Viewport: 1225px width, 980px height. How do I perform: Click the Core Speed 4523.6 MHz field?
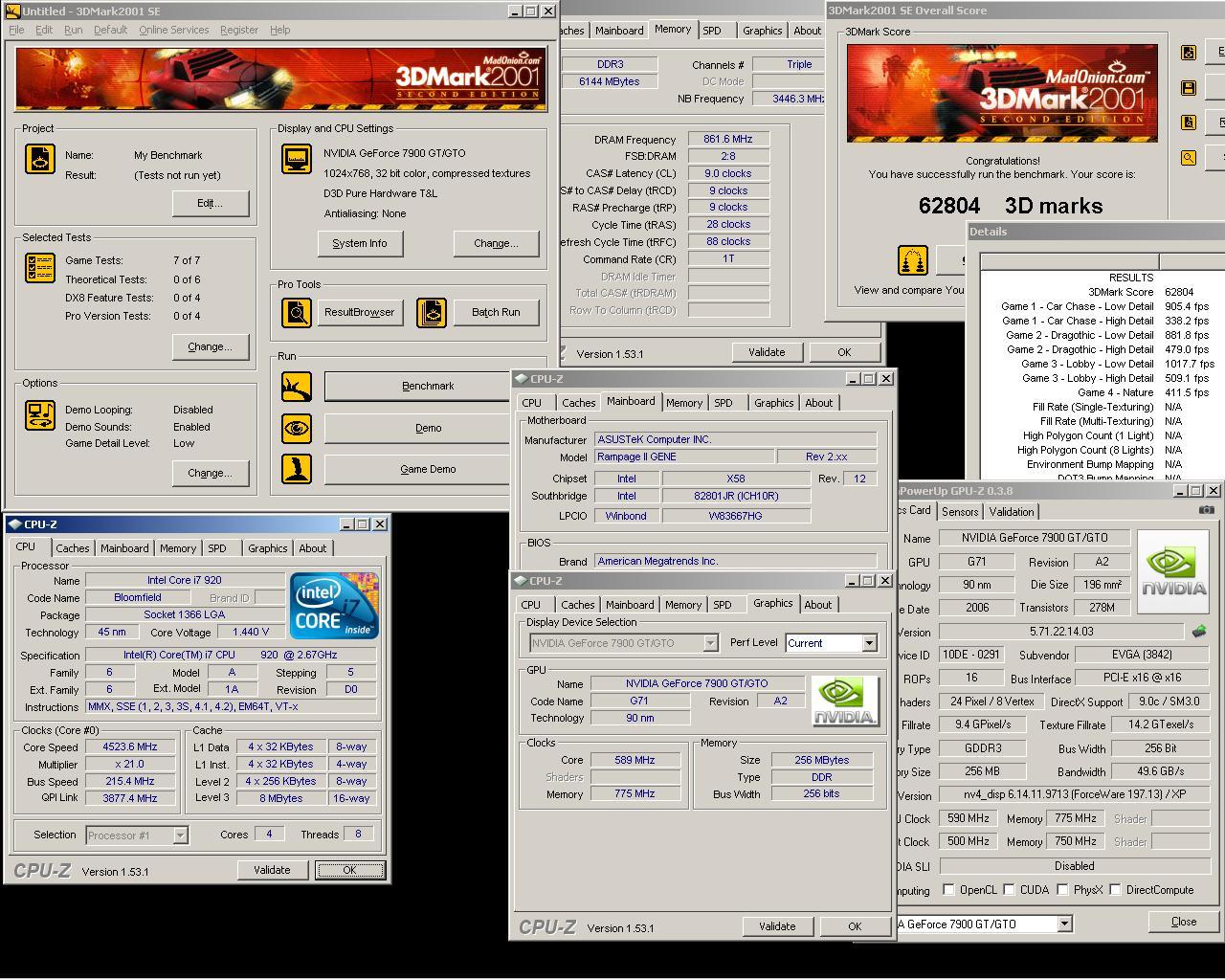[130, 747]
